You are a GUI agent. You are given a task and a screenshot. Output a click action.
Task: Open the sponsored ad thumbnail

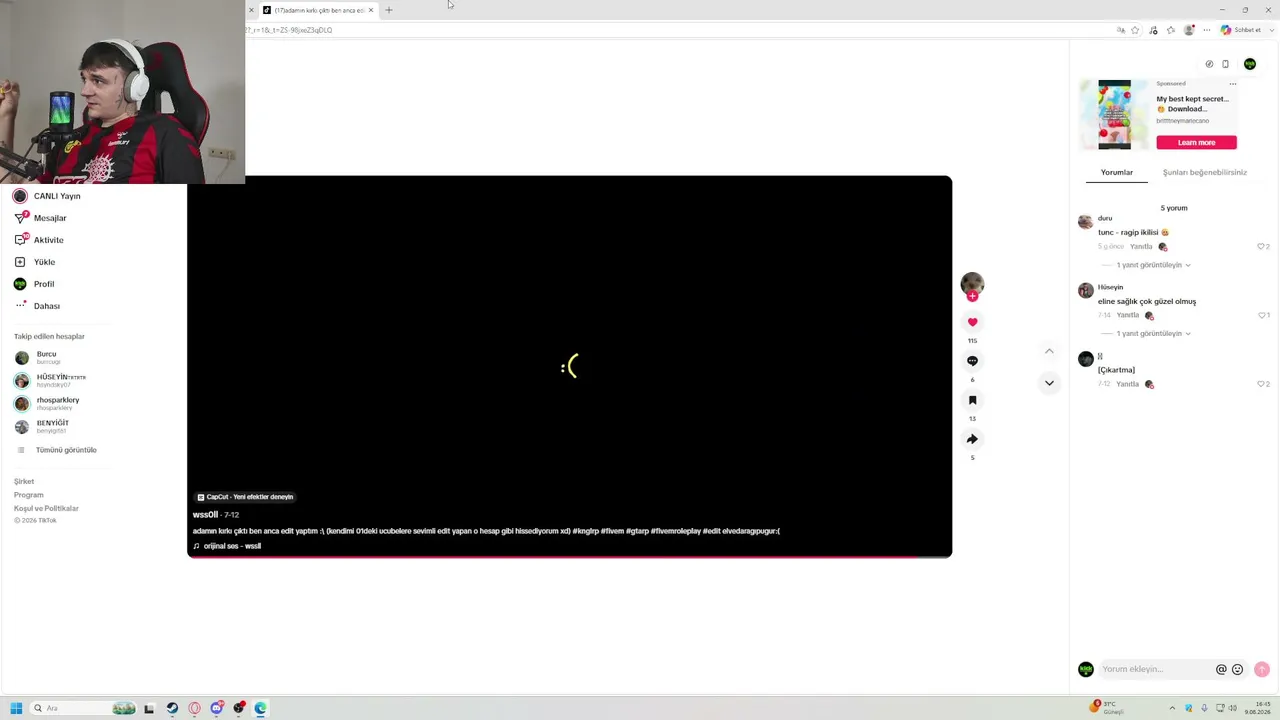[1114, 115]
